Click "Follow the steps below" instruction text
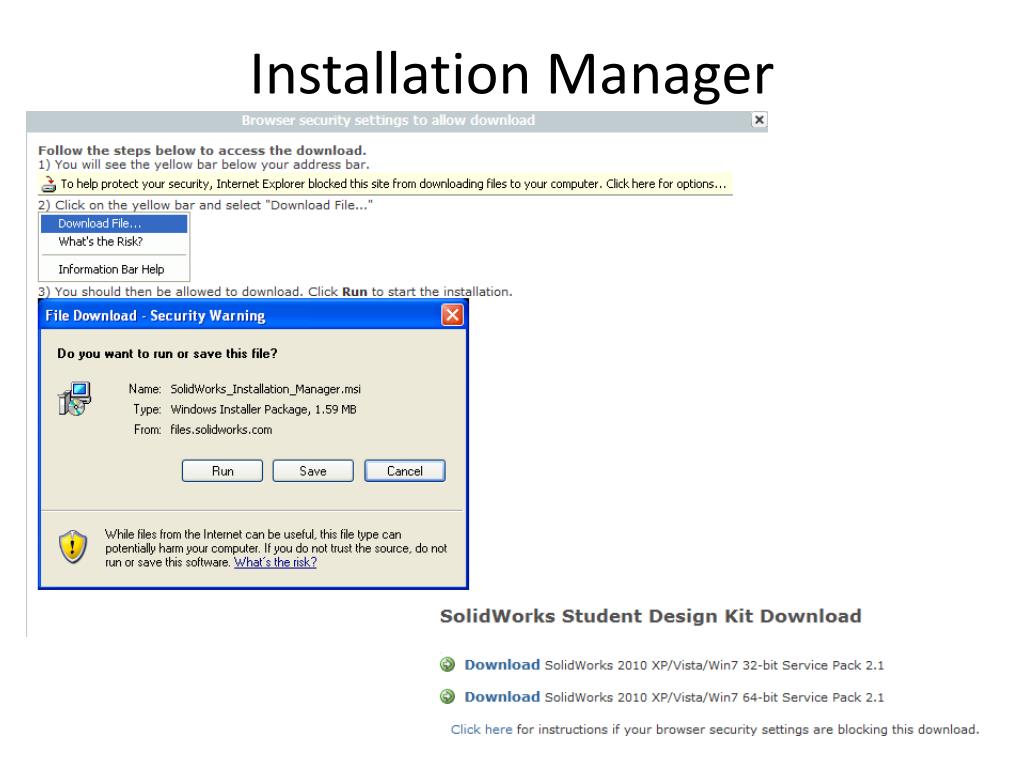 click(202, 150)
